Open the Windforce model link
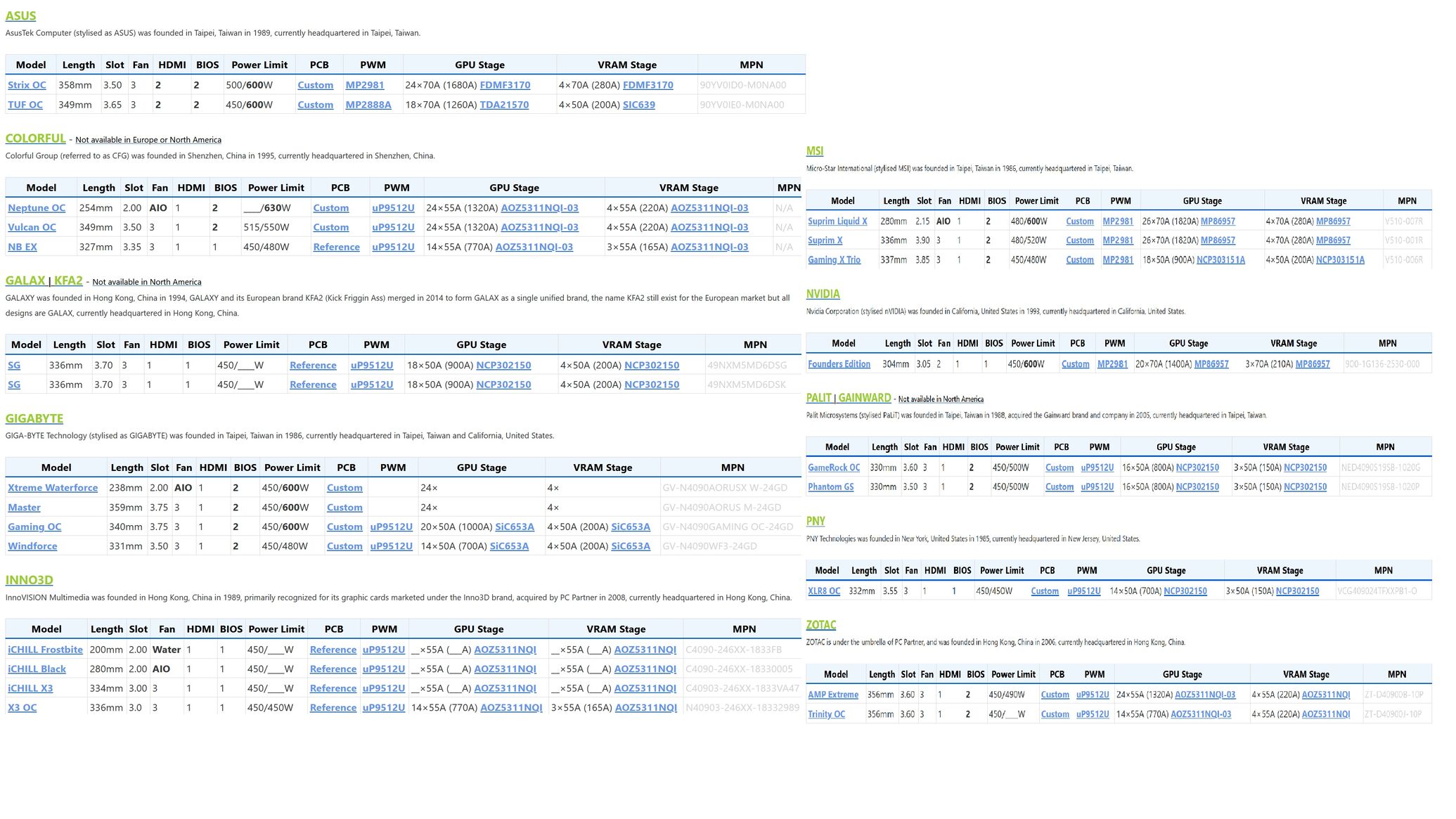This screenshot has width=1456, height=819. tap(32, 546)
